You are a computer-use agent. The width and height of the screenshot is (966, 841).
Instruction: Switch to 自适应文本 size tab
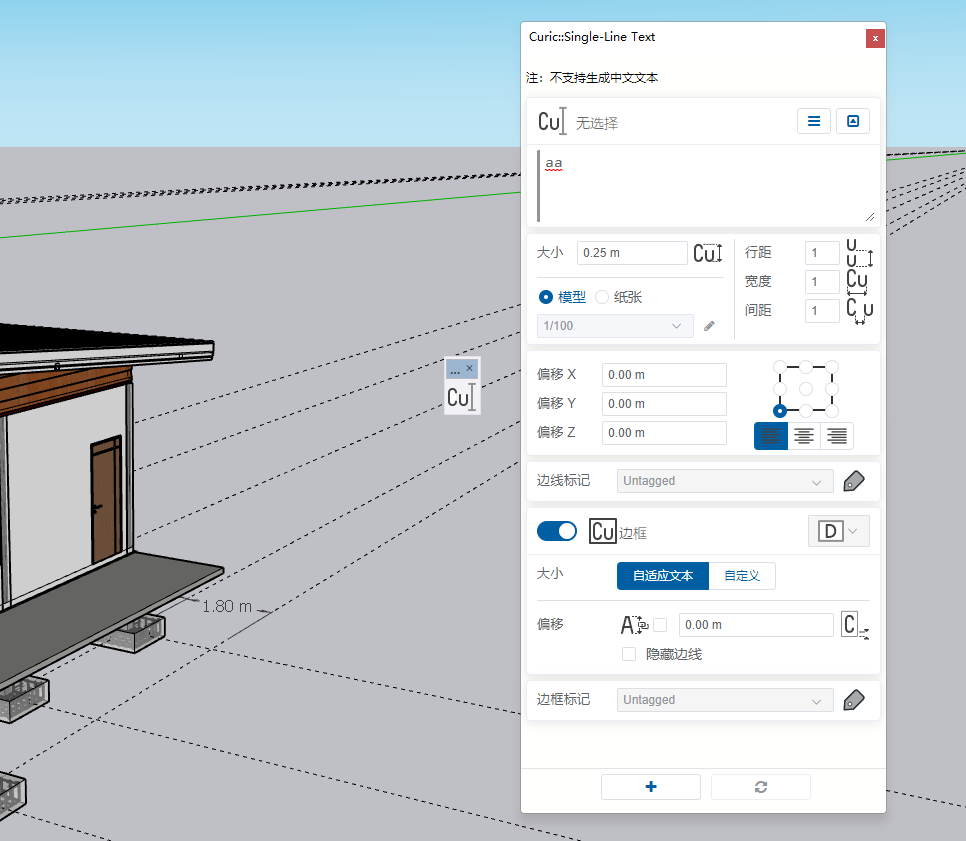[x=663, y=576]
